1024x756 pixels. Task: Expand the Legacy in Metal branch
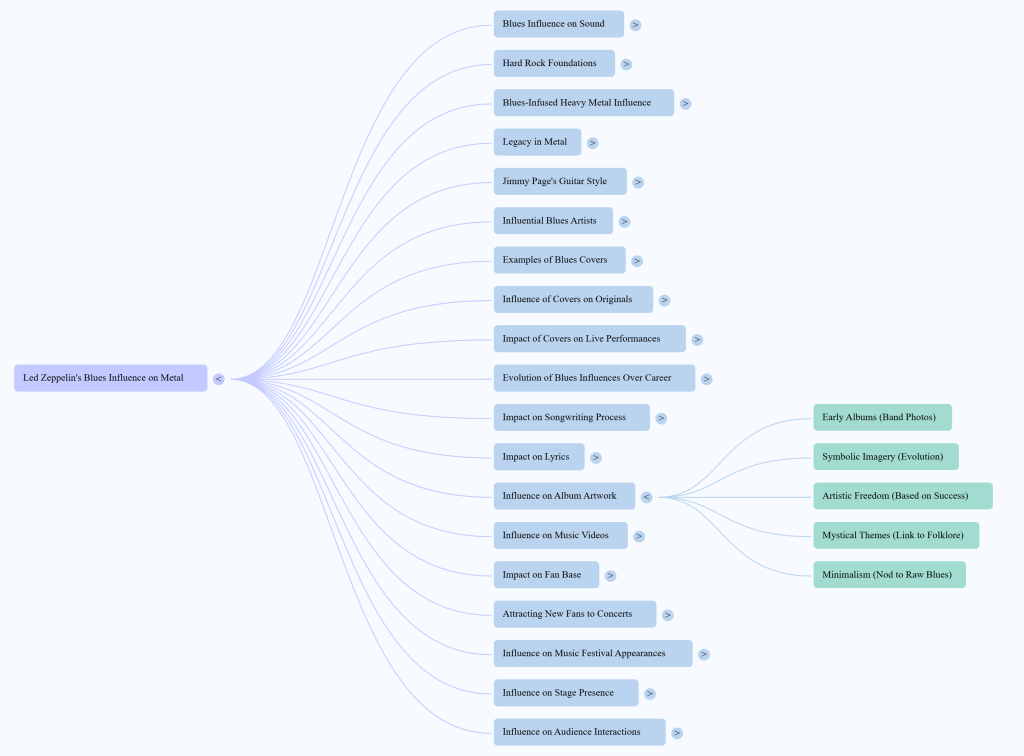(592, 143)
